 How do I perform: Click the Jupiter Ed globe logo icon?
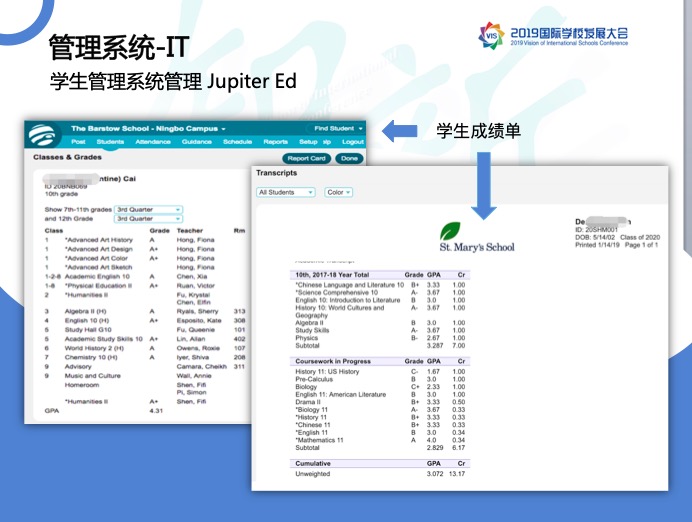pos(42,135)
